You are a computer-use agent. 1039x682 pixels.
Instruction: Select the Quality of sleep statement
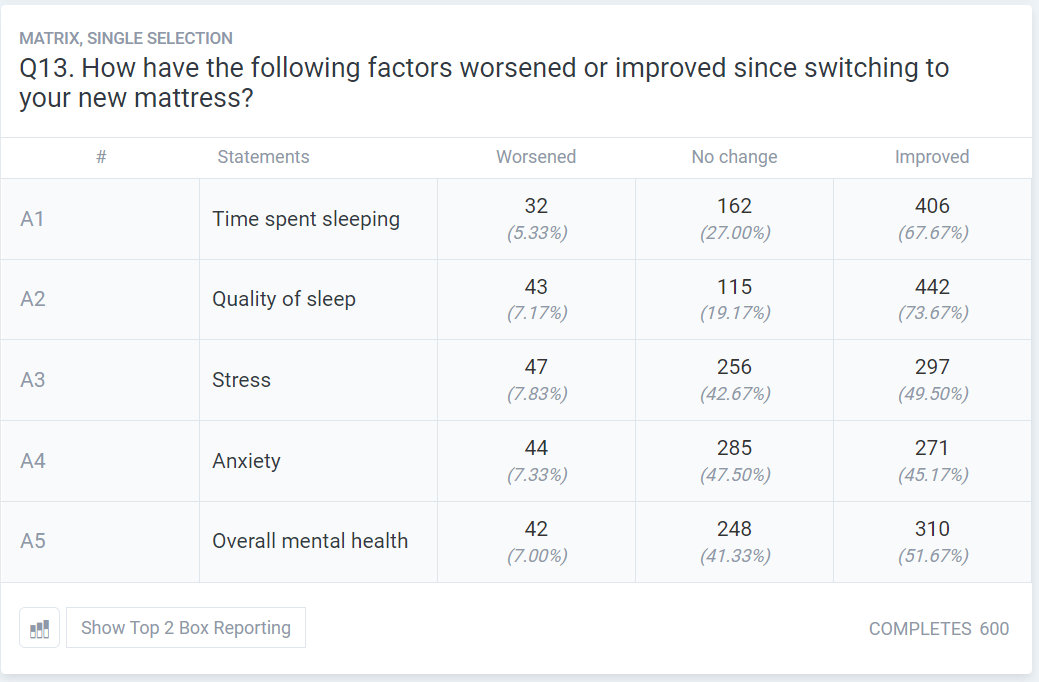pyautogui.click(x=284, y=299)
